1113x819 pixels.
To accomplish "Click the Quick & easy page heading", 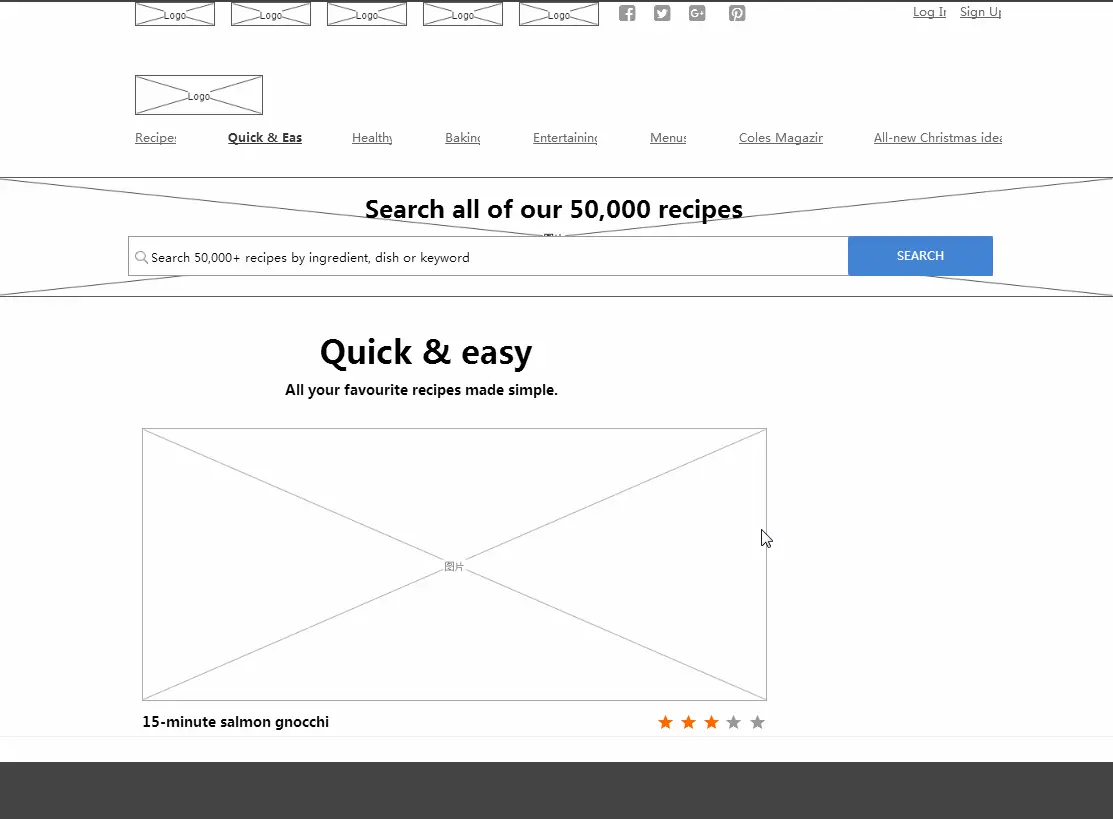I will pos(426,353).
